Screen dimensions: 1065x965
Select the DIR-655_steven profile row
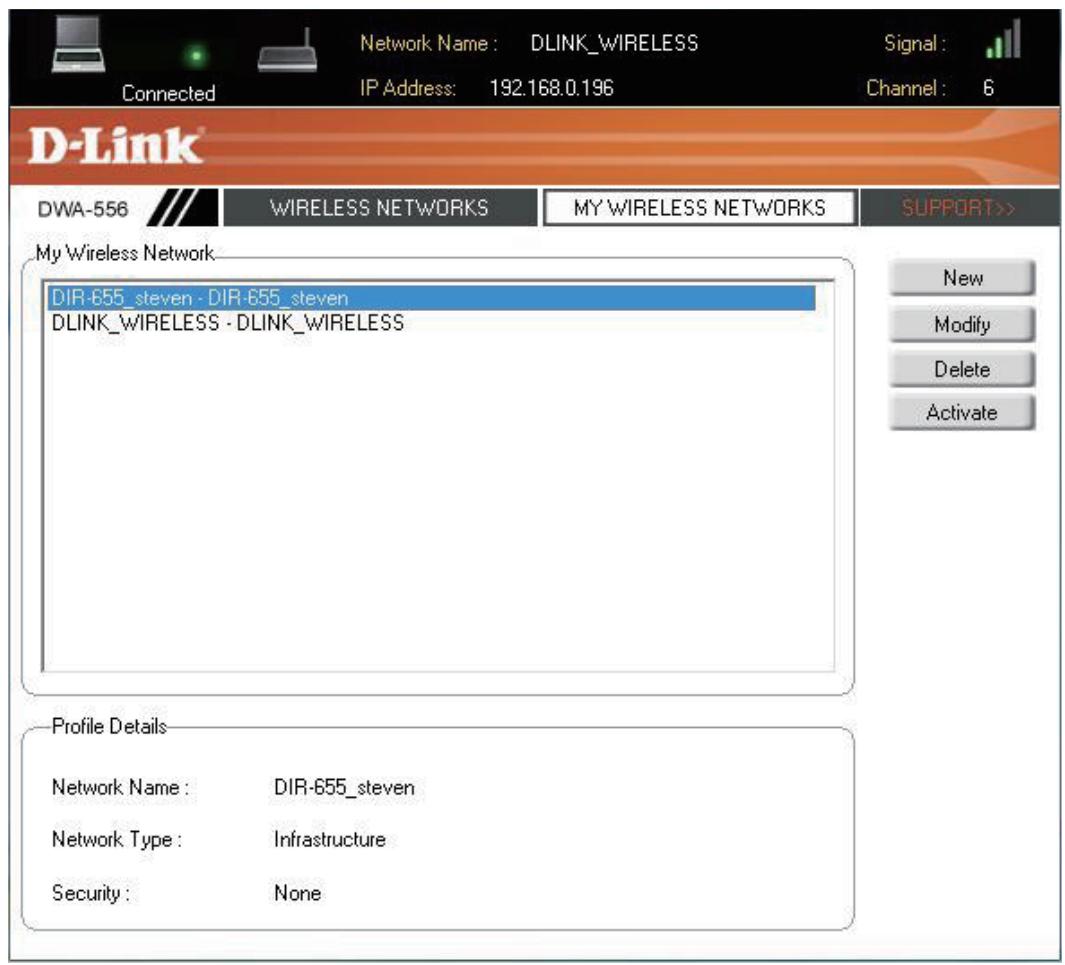[x=431, y=298]
